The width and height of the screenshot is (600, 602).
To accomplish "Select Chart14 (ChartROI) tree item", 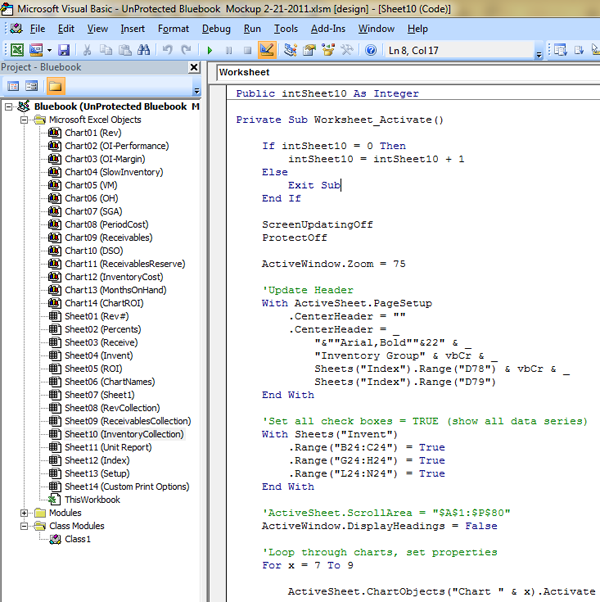I will click(104, 303).
